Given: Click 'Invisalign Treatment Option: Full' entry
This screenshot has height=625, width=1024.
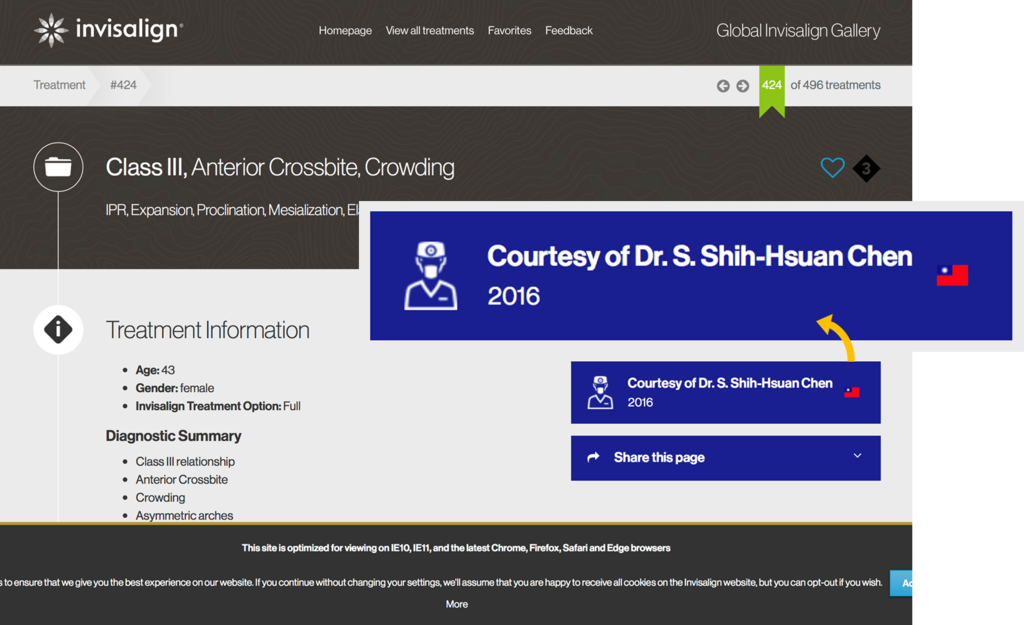Looking at the screenshot, I should [218, 406].
